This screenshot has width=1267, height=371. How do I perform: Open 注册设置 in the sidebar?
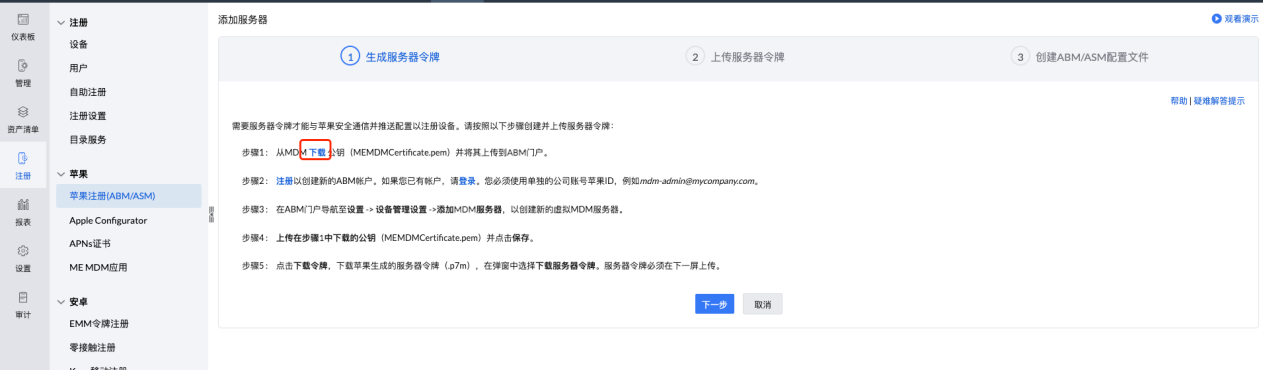tap(88, 116)
